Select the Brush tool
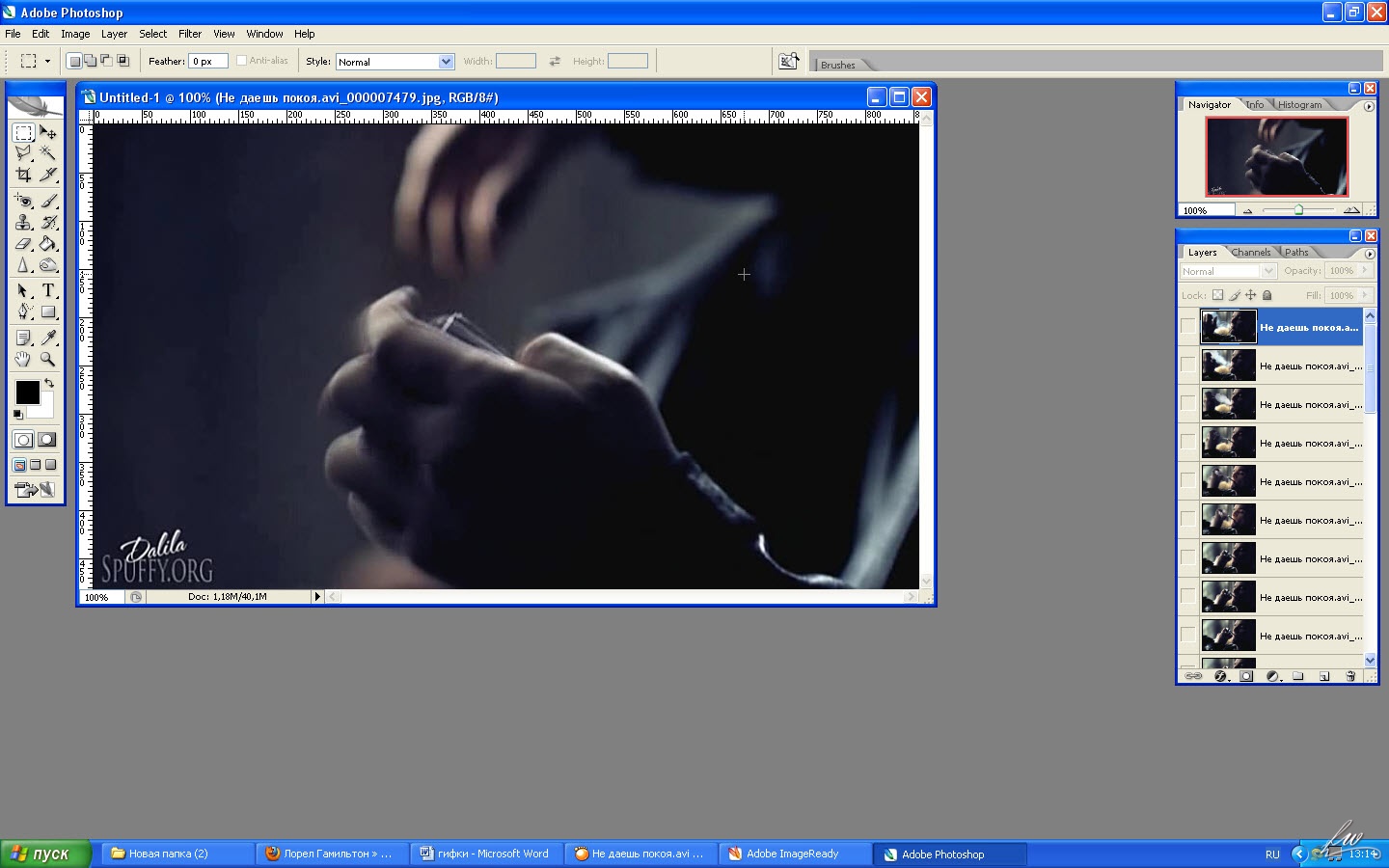The height and width of the screenshot is (868, 1389). point(48,201)
